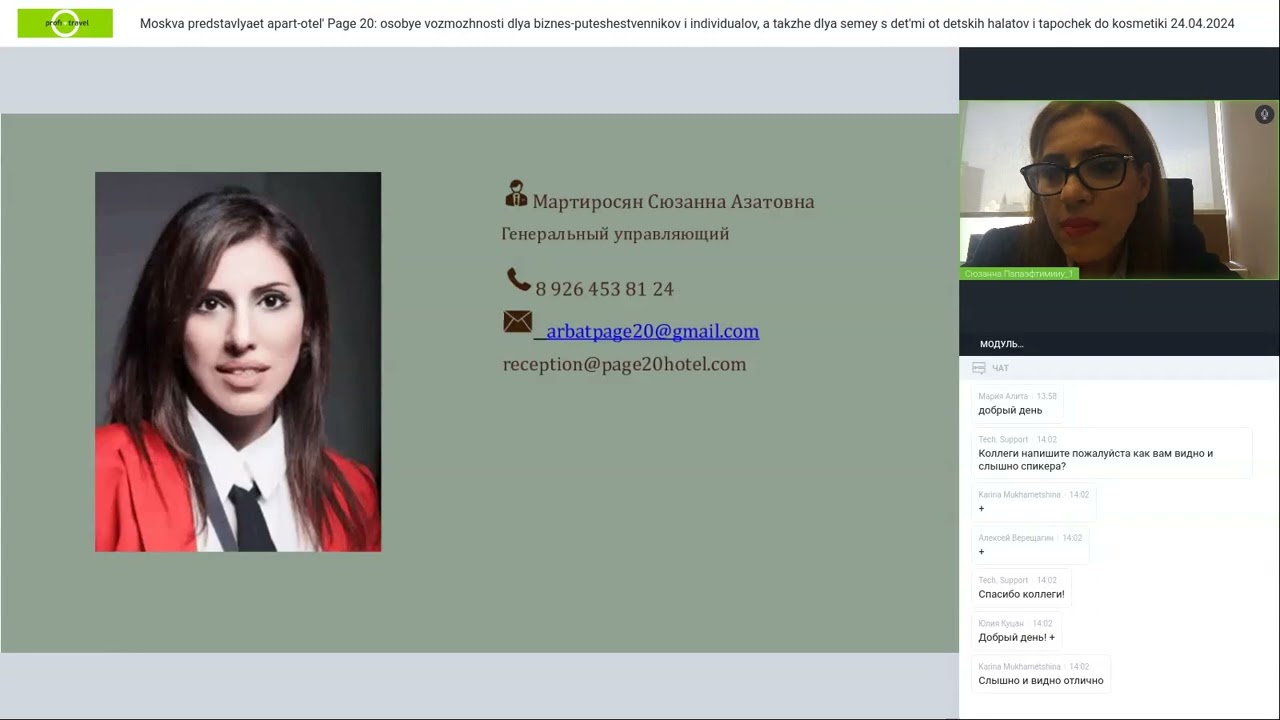Click the person icon beside Мартиросян Сюзанна Азатовна

coord(516,194)
